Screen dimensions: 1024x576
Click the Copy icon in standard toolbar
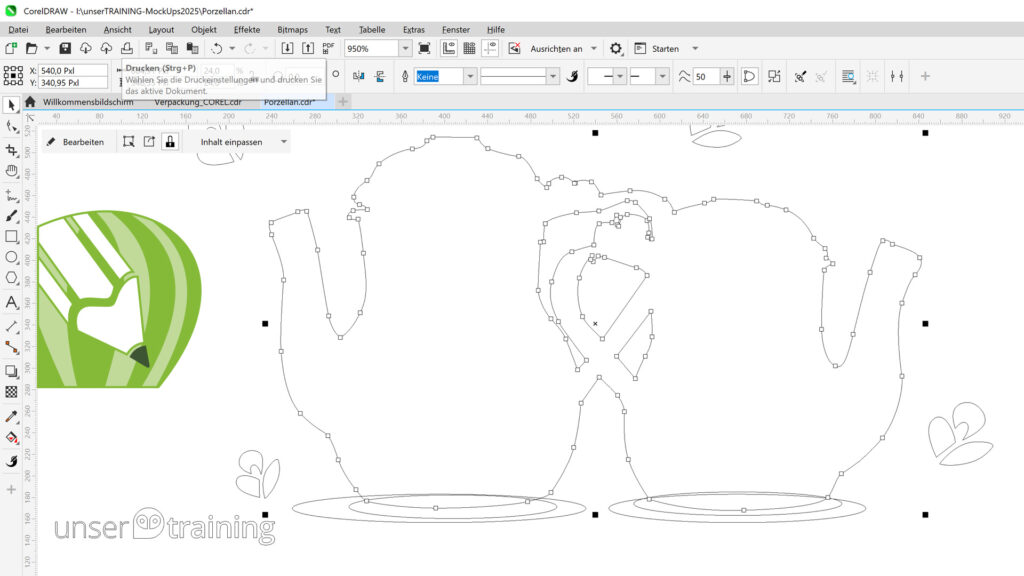(172, 48)
